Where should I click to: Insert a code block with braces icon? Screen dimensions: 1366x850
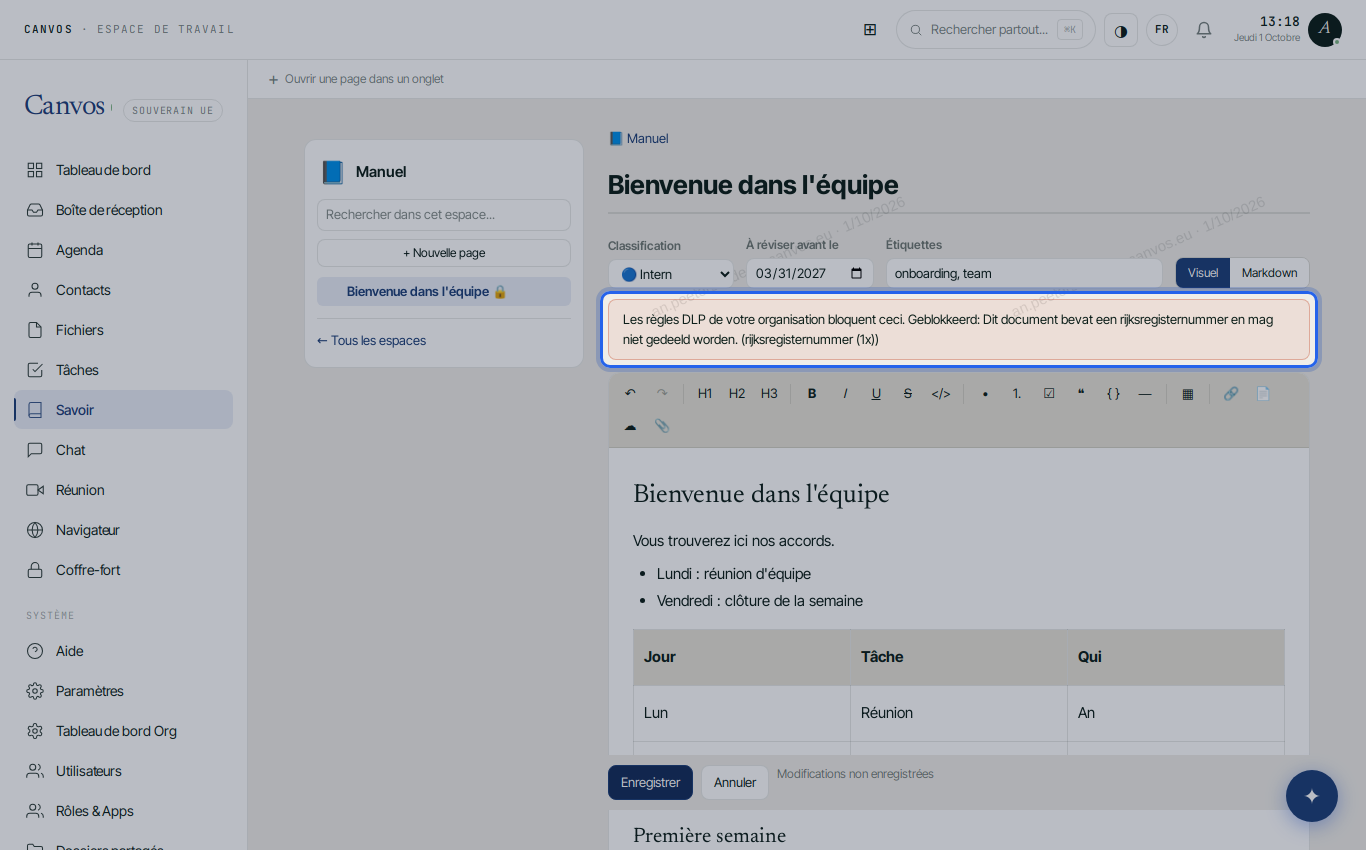point(1113,393)
